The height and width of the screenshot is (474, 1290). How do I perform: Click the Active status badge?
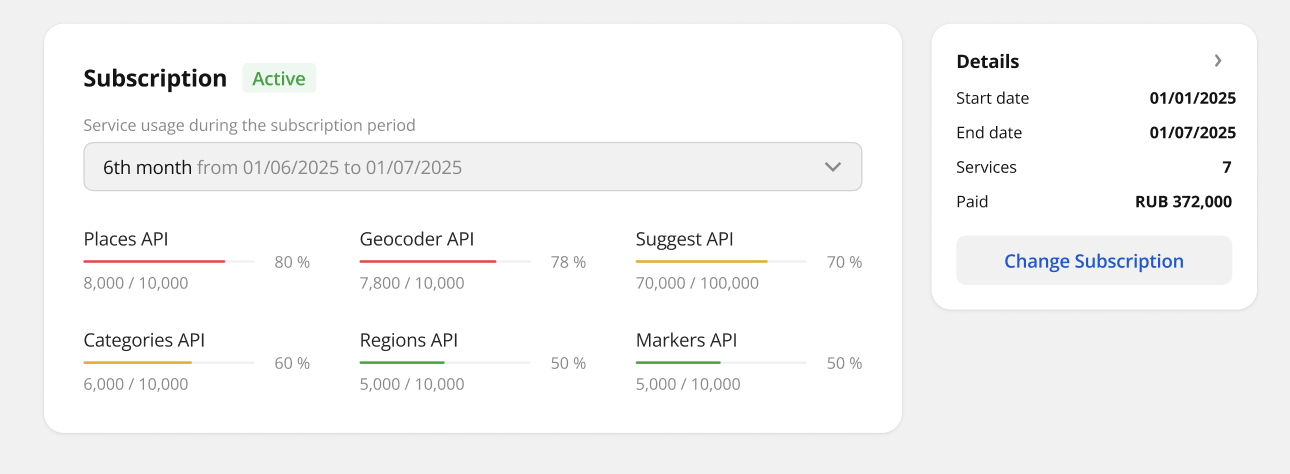(279, 78)
